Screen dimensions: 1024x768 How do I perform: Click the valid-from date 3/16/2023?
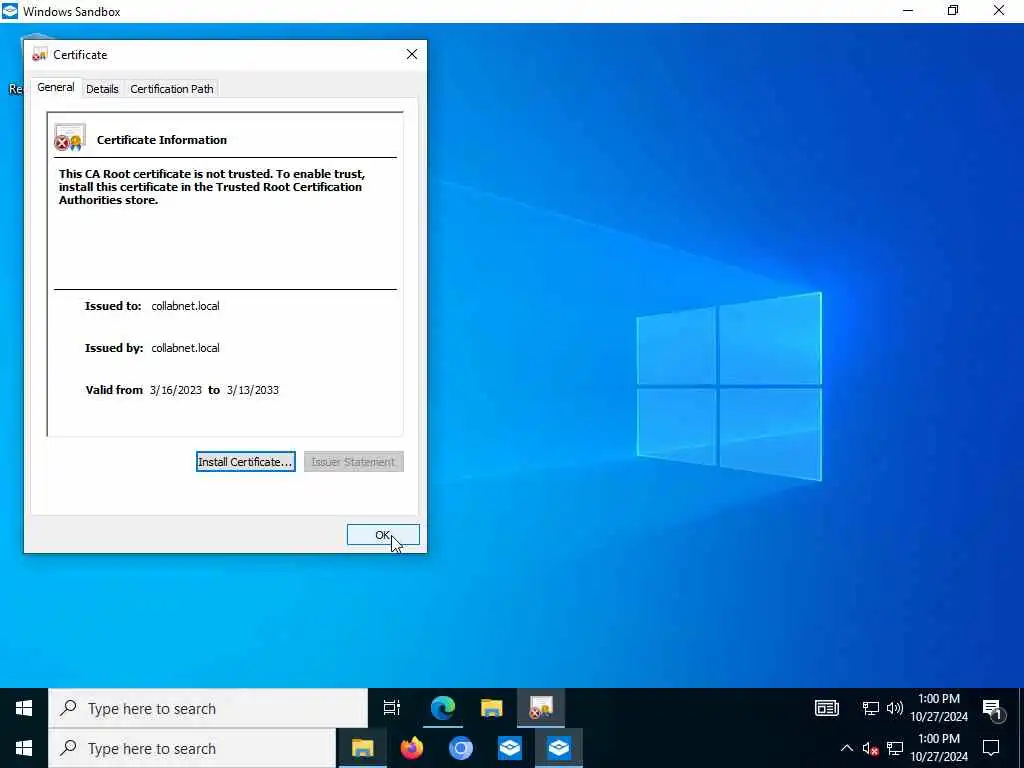point(176,390)
